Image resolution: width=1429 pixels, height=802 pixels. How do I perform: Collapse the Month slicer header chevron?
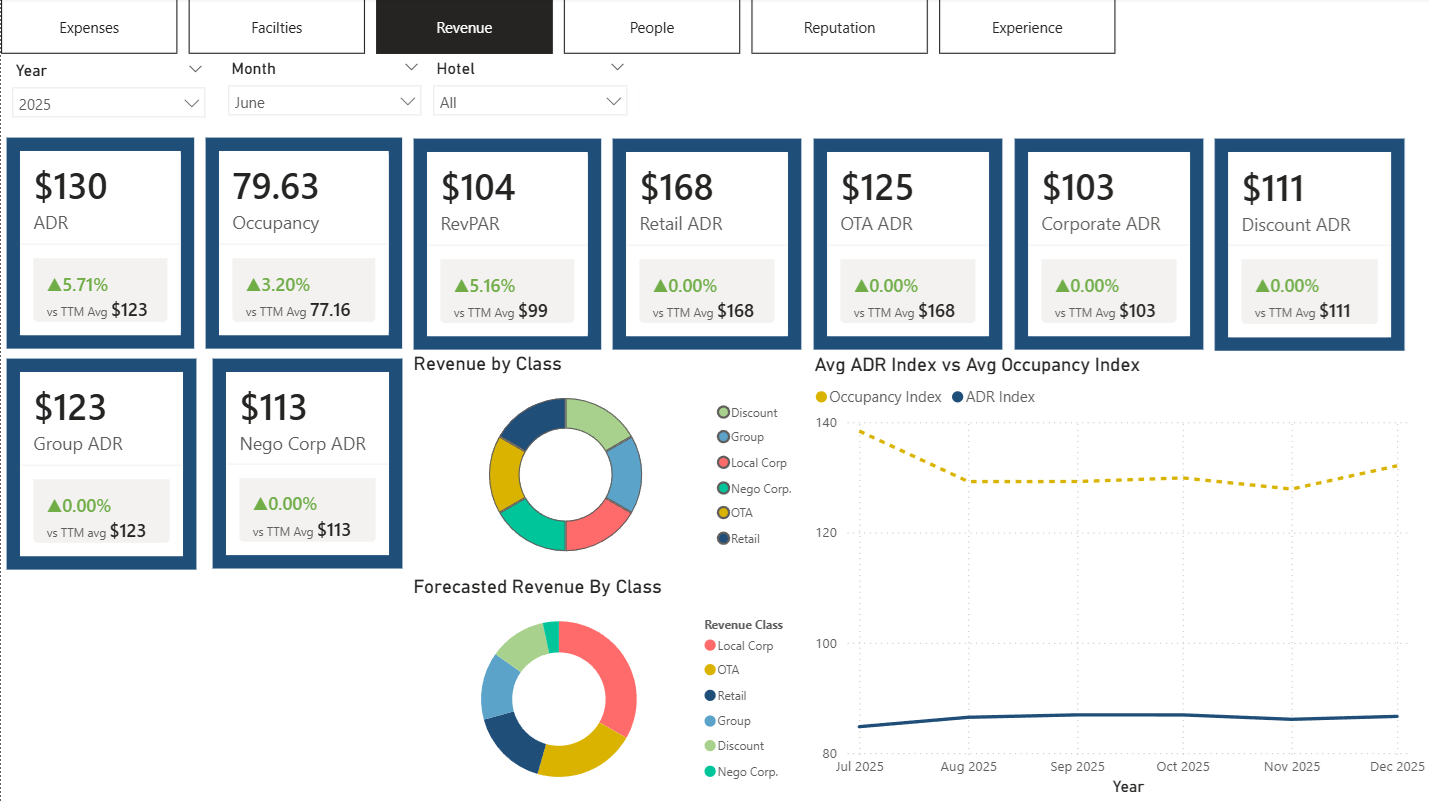click(x=411, y=67)
